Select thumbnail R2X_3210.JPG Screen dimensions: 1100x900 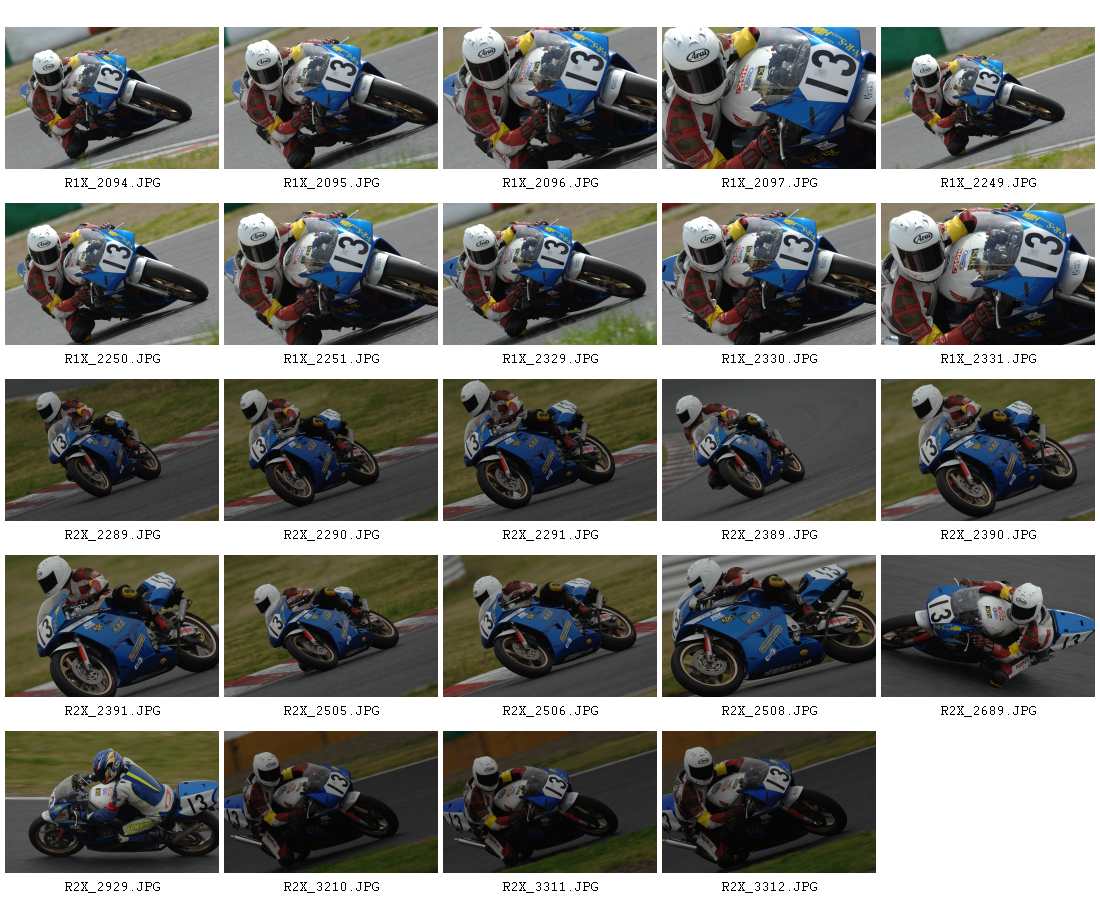point(331,802)
